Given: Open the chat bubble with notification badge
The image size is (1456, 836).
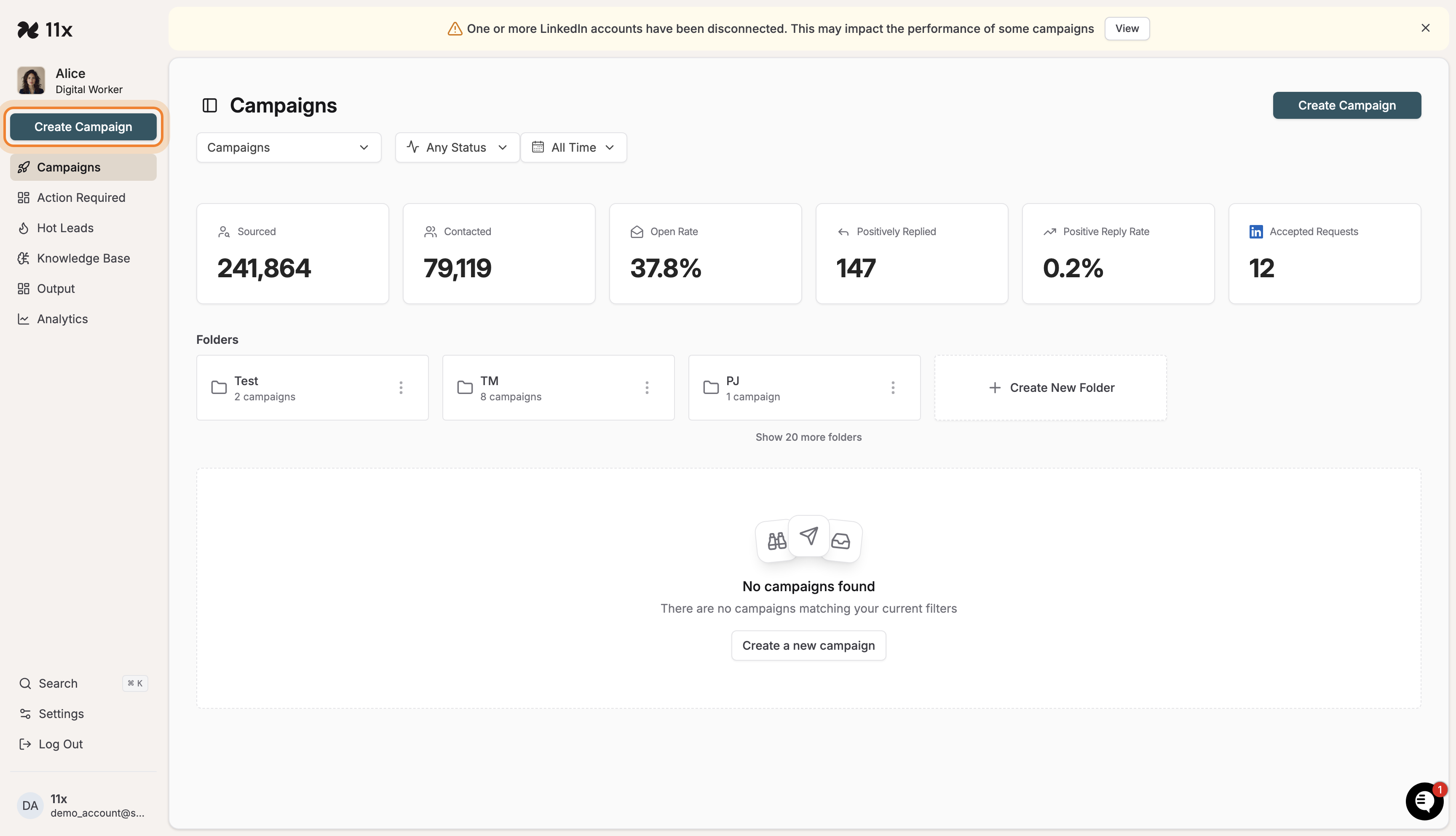Looking at the screenshot, I should click(1424, 801).
